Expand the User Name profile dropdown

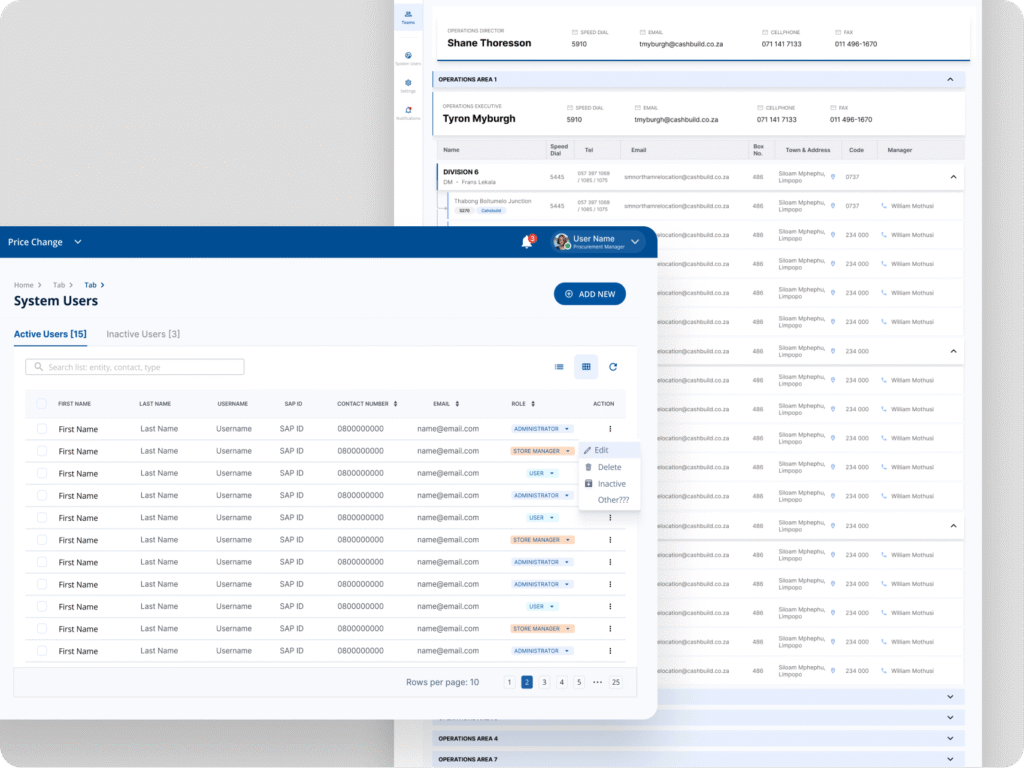635,242
